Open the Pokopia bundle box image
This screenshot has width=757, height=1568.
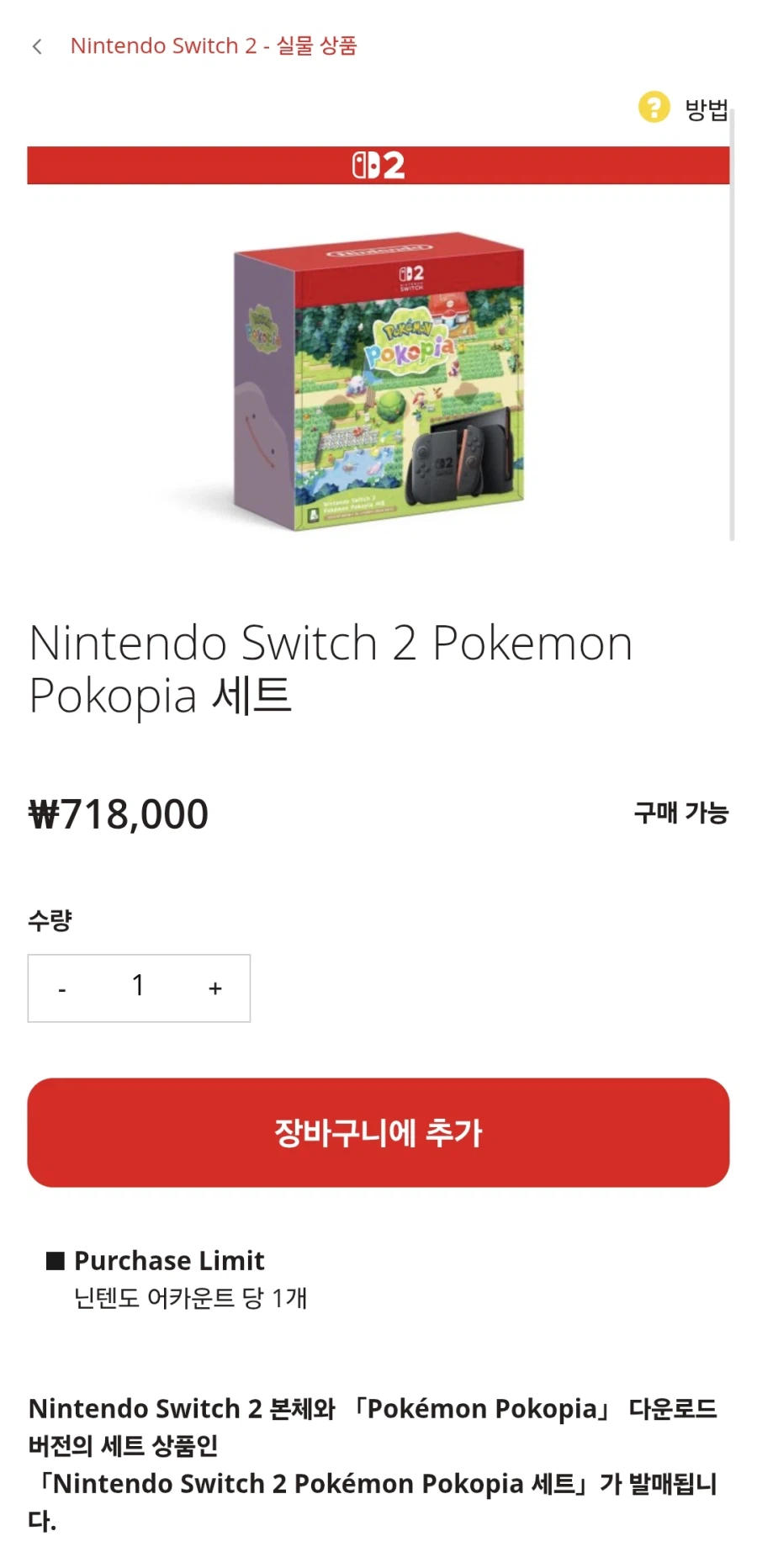[378, 381]
